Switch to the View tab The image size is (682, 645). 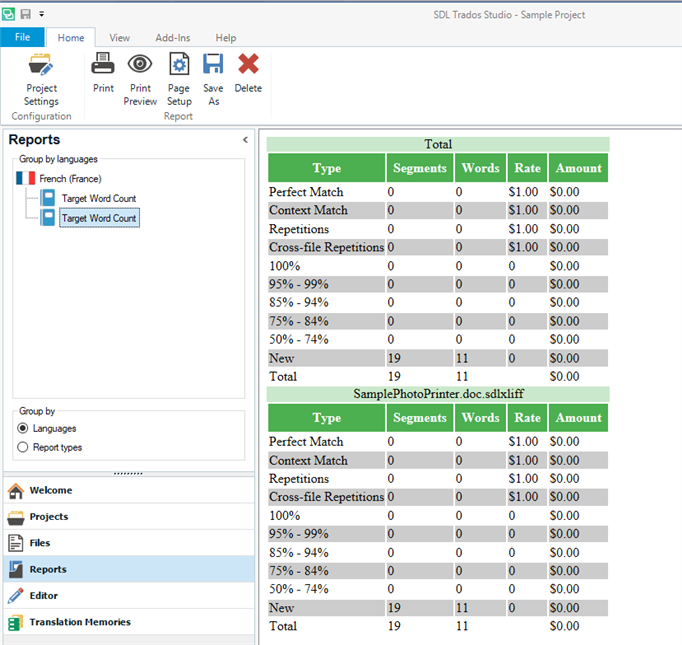click(x=120, y=38)
